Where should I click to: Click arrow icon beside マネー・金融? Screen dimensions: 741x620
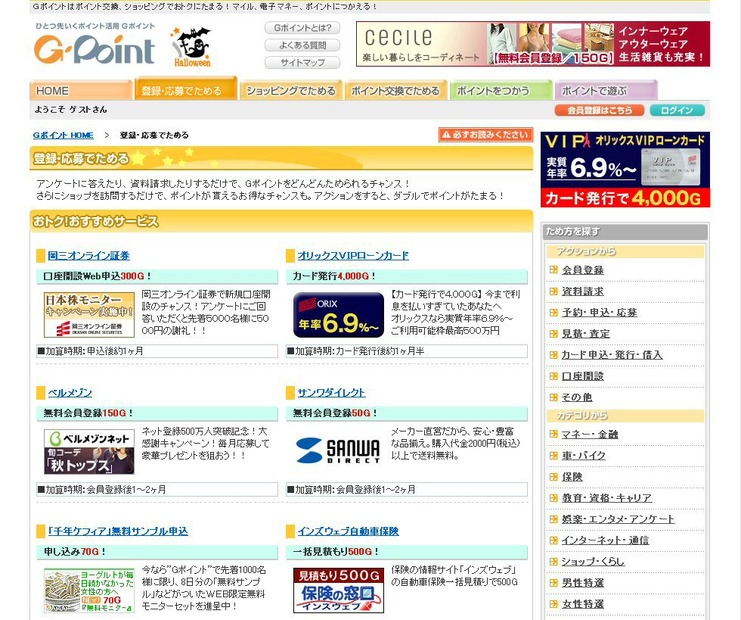tap(553, 434)
